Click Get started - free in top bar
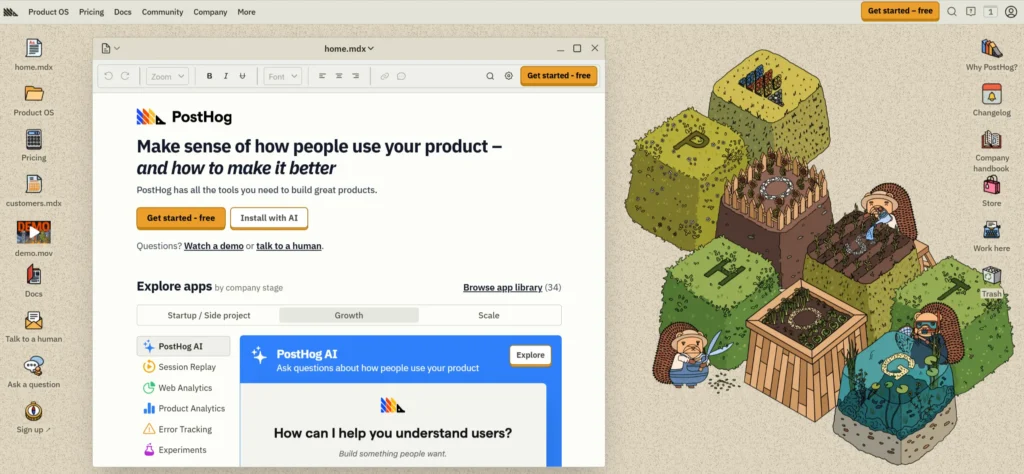 pos(900,11)
